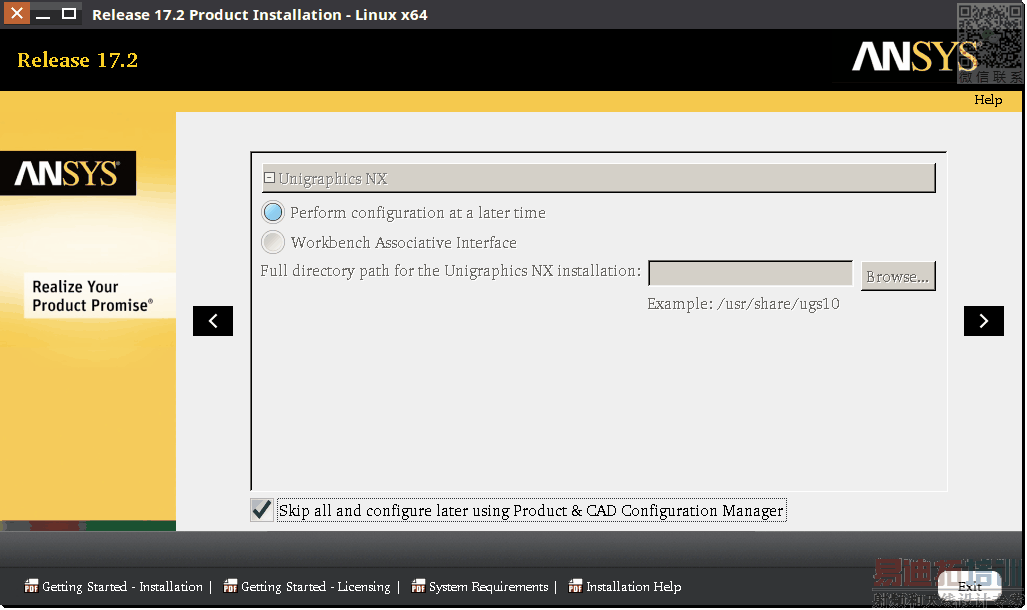Open Getting Started - Installation PDF
The width and height of the screenshot is (1027, 610).
[x=122, y=586]
